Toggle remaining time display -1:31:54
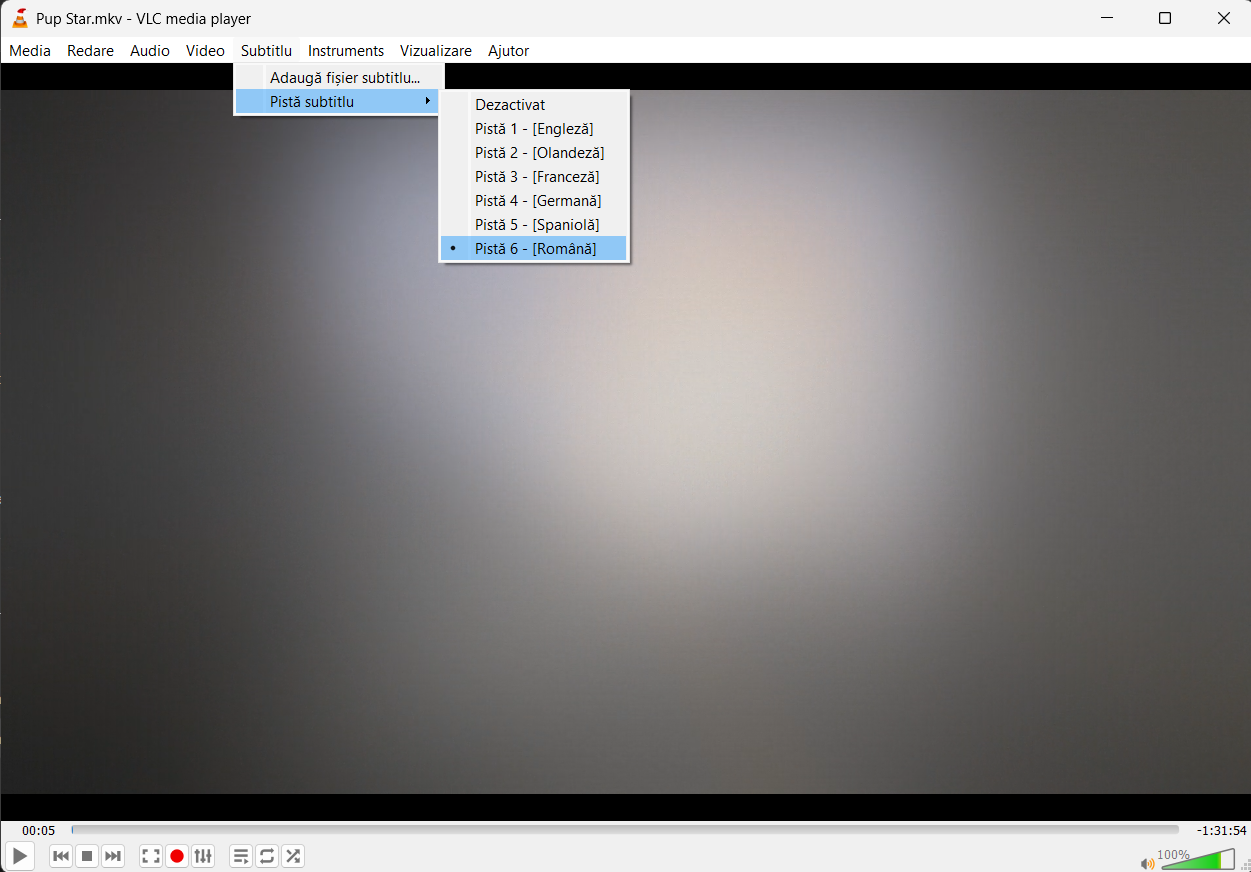 tap(1221, 831)
